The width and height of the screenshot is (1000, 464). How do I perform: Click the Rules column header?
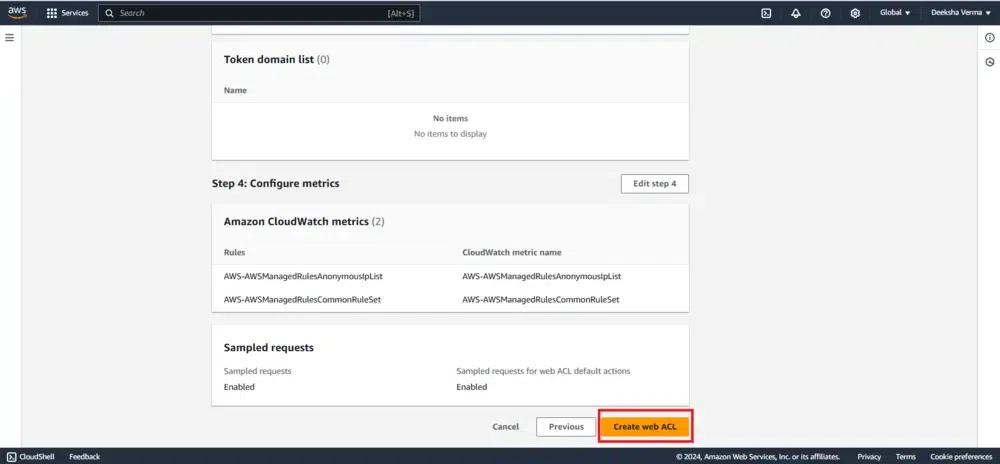point(234,252)
